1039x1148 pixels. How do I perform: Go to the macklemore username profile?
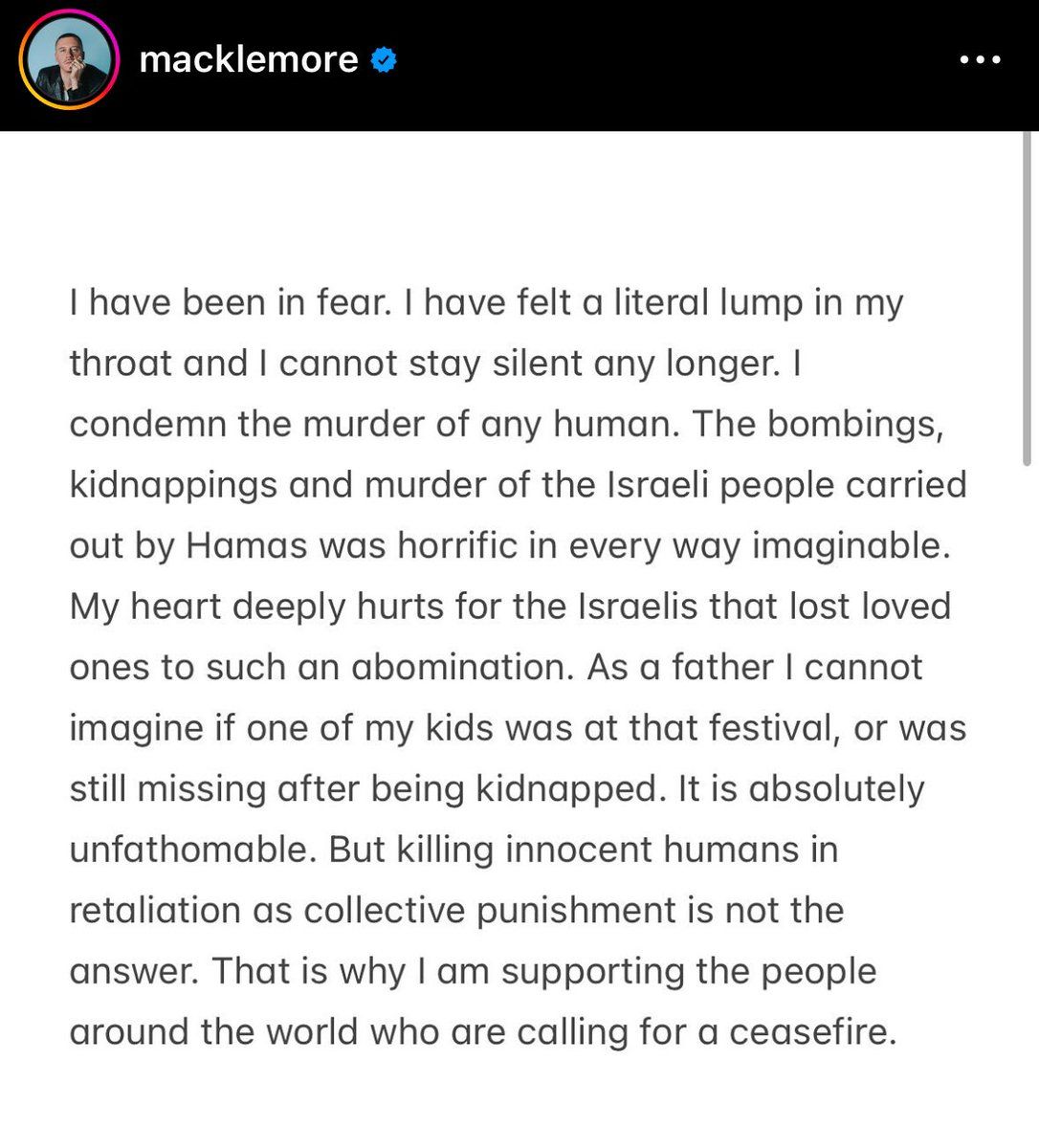pos(248,60)
